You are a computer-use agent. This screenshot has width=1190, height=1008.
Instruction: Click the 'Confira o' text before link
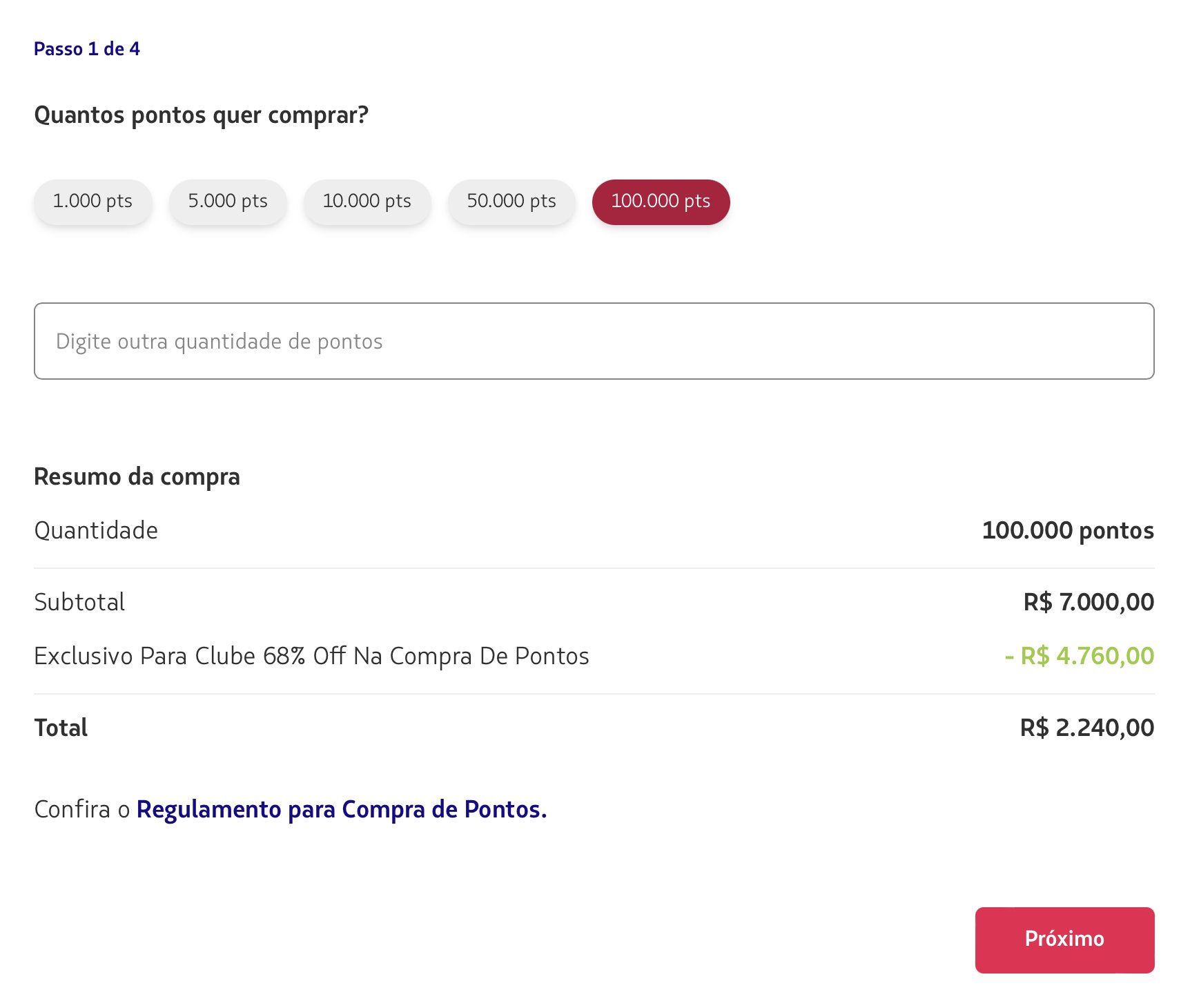[81, 809]
